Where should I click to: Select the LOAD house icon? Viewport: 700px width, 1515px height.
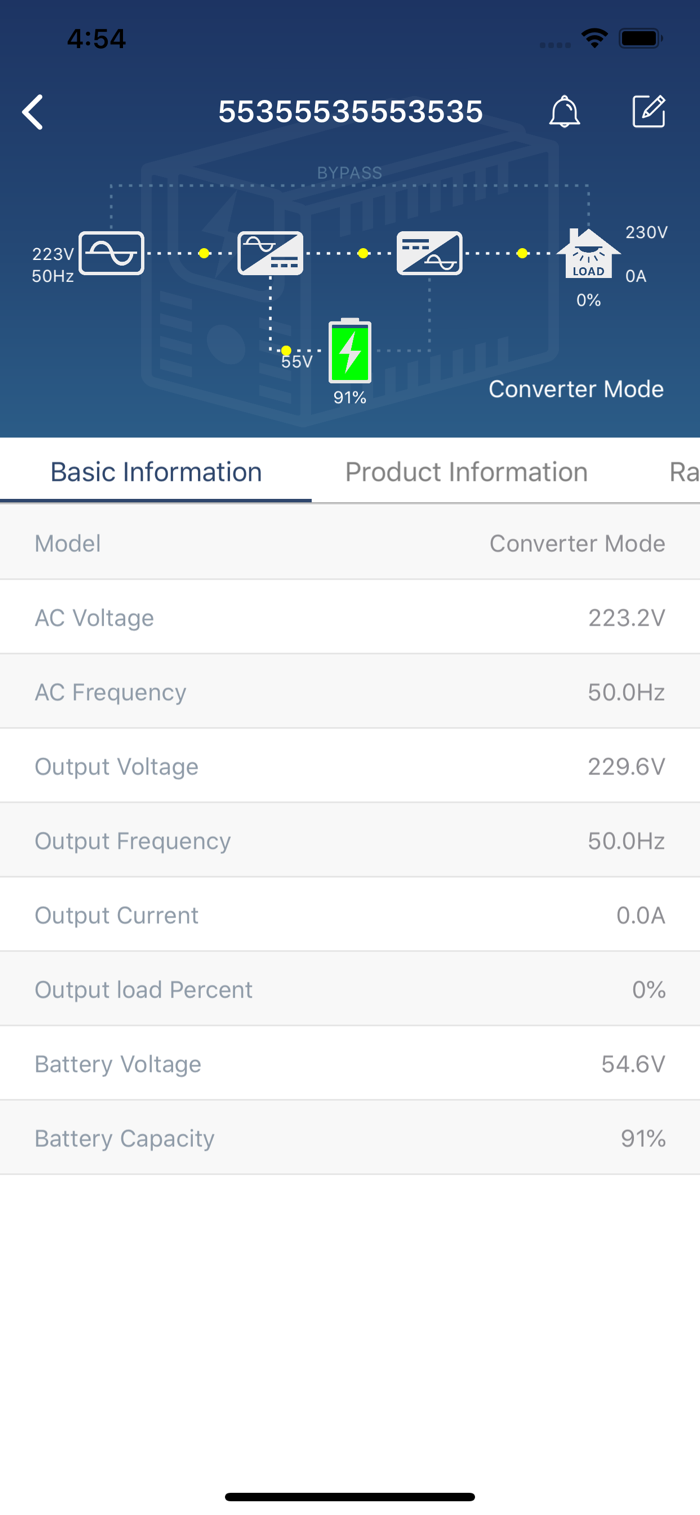pyautogui.click(x=588, y=255)
